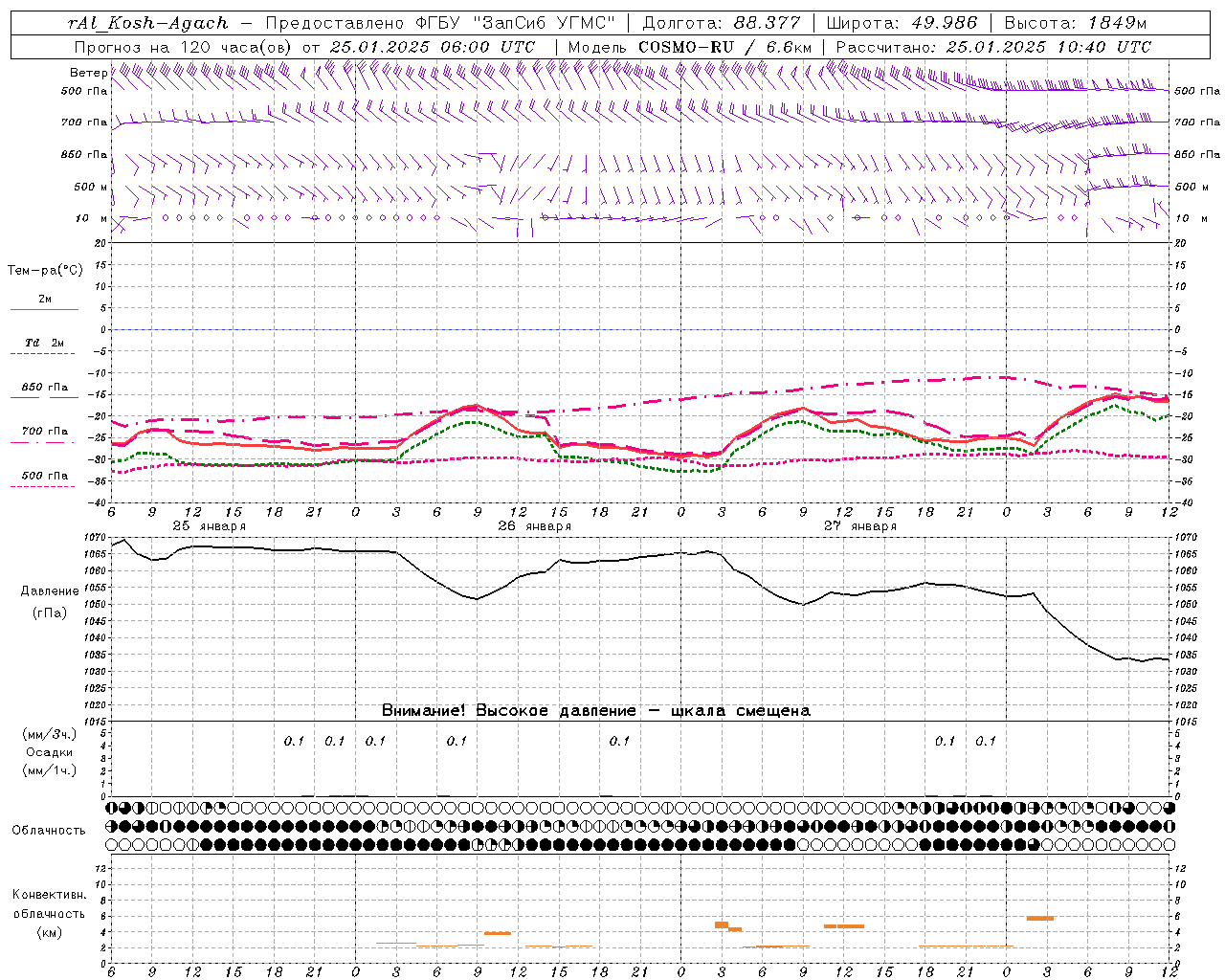Click the Давление pressure panel label
The image size is (1225, 980).
[x=50, y=591]
